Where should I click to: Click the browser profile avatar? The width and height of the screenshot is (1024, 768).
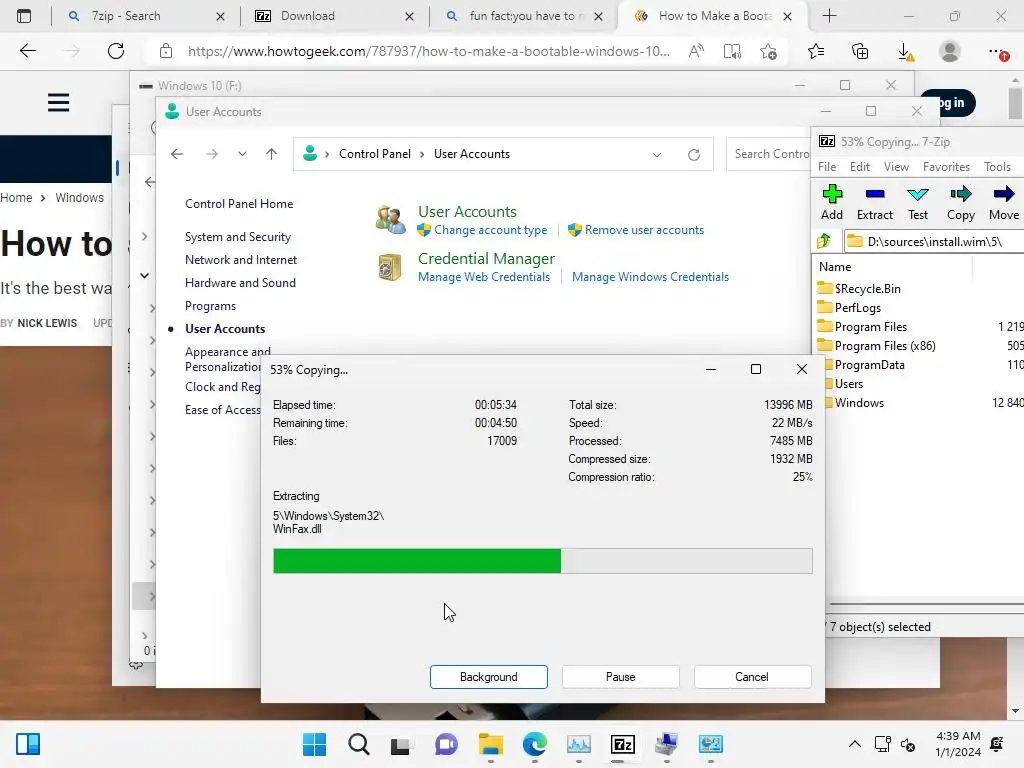[x=950, y=51]
